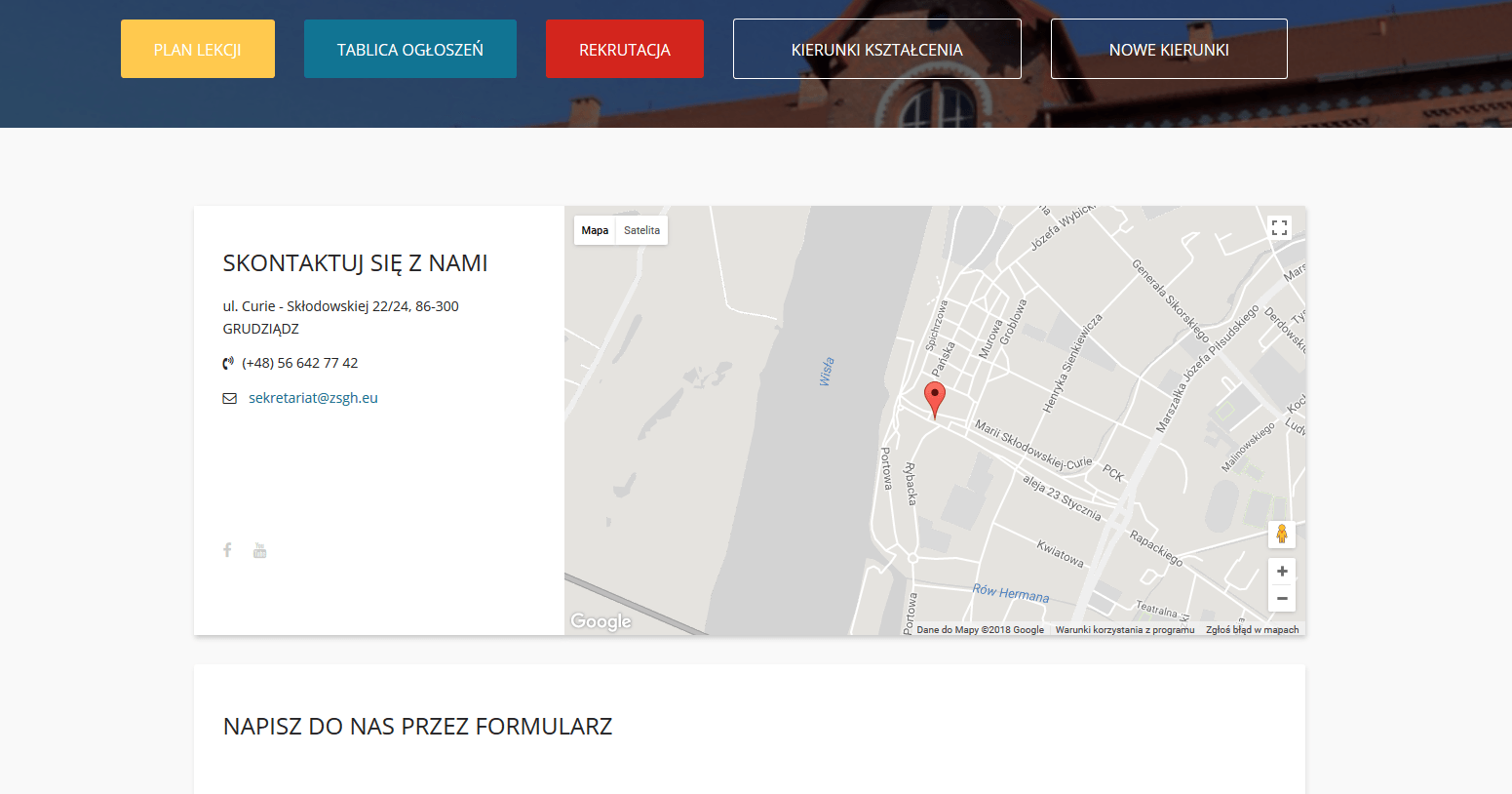Click the red location marker pin
The image size is (1512, 794).
click(x=934, y=398)
